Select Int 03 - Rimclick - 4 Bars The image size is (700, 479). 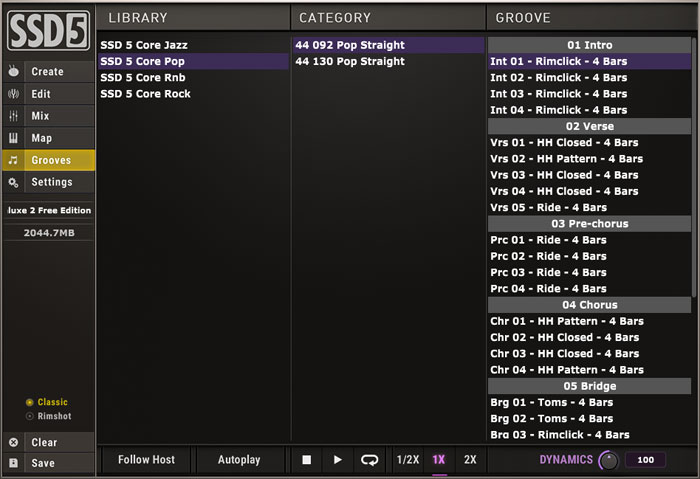click(589, 94)
